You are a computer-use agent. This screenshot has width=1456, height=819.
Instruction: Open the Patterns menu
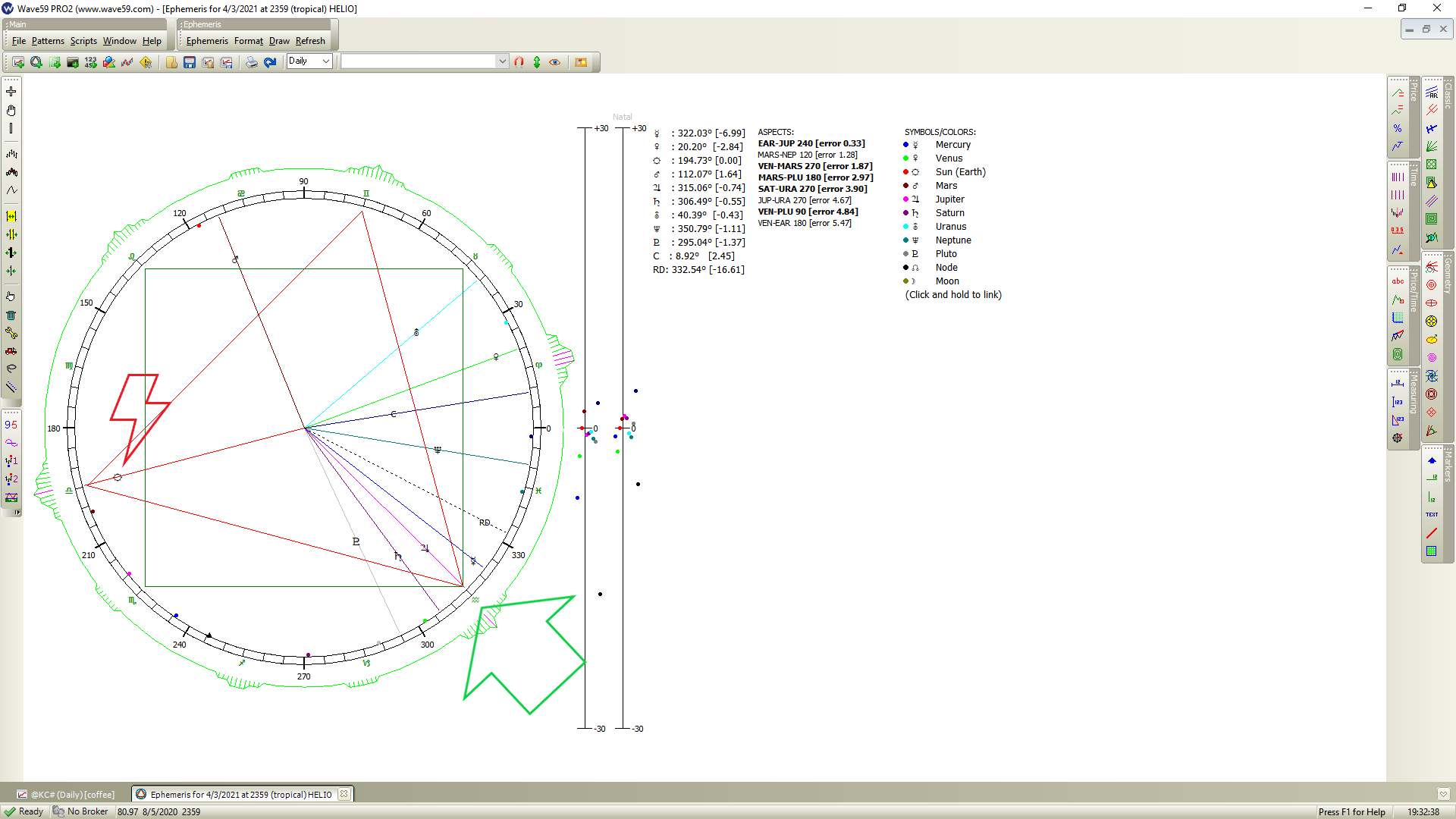pos(48,41)
